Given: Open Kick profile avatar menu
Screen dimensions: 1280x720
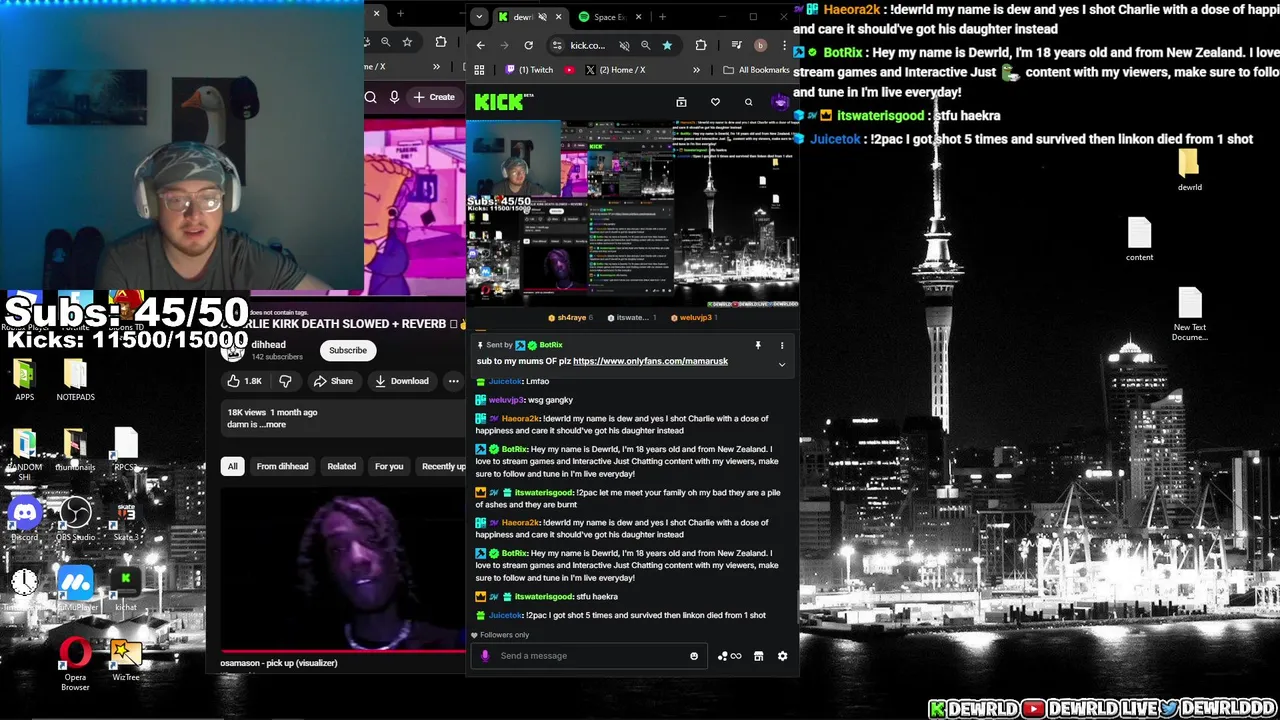Looking at the screenshot, I should pyautogui.click(x=781, y=102).
